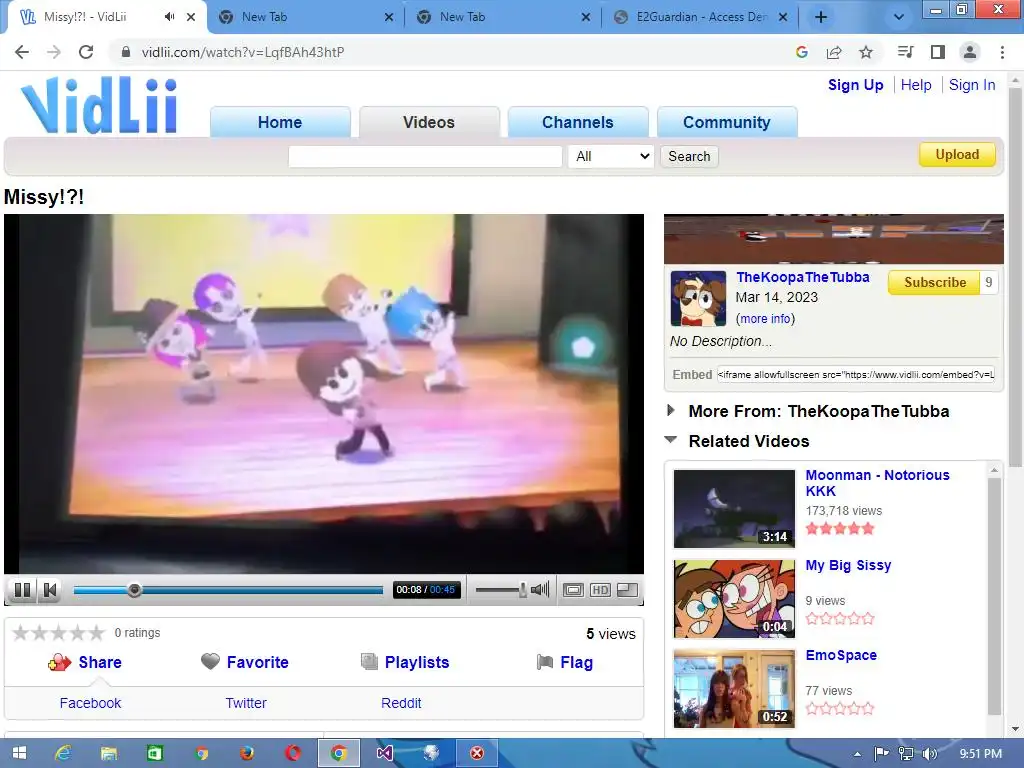1024x768 pixels.
Task: Open the tab search dropdown chevron
Action: pos(899,17)
